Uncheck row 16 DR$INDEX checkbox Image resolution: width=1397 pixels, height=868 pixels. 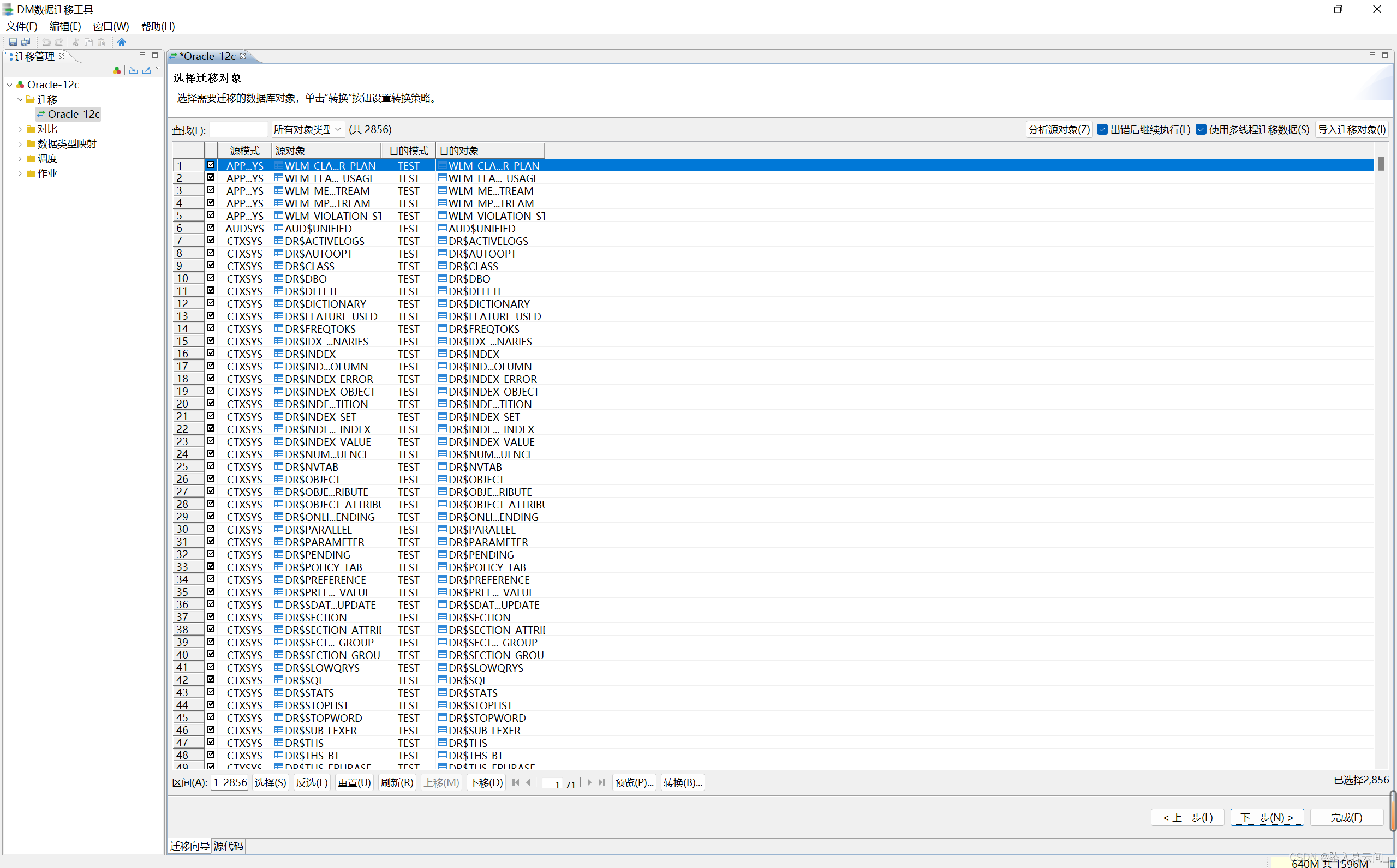tap(211, 353)
